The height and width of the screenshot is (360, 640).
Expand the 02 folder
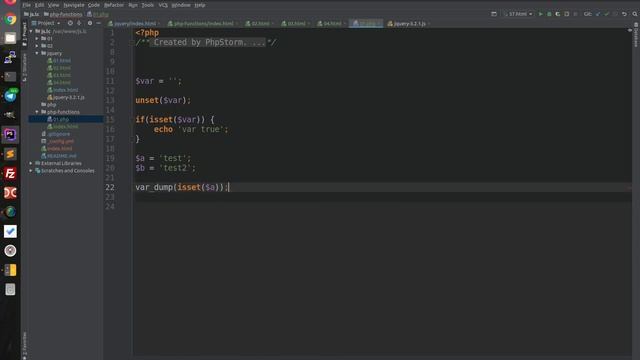coord(37,46)
